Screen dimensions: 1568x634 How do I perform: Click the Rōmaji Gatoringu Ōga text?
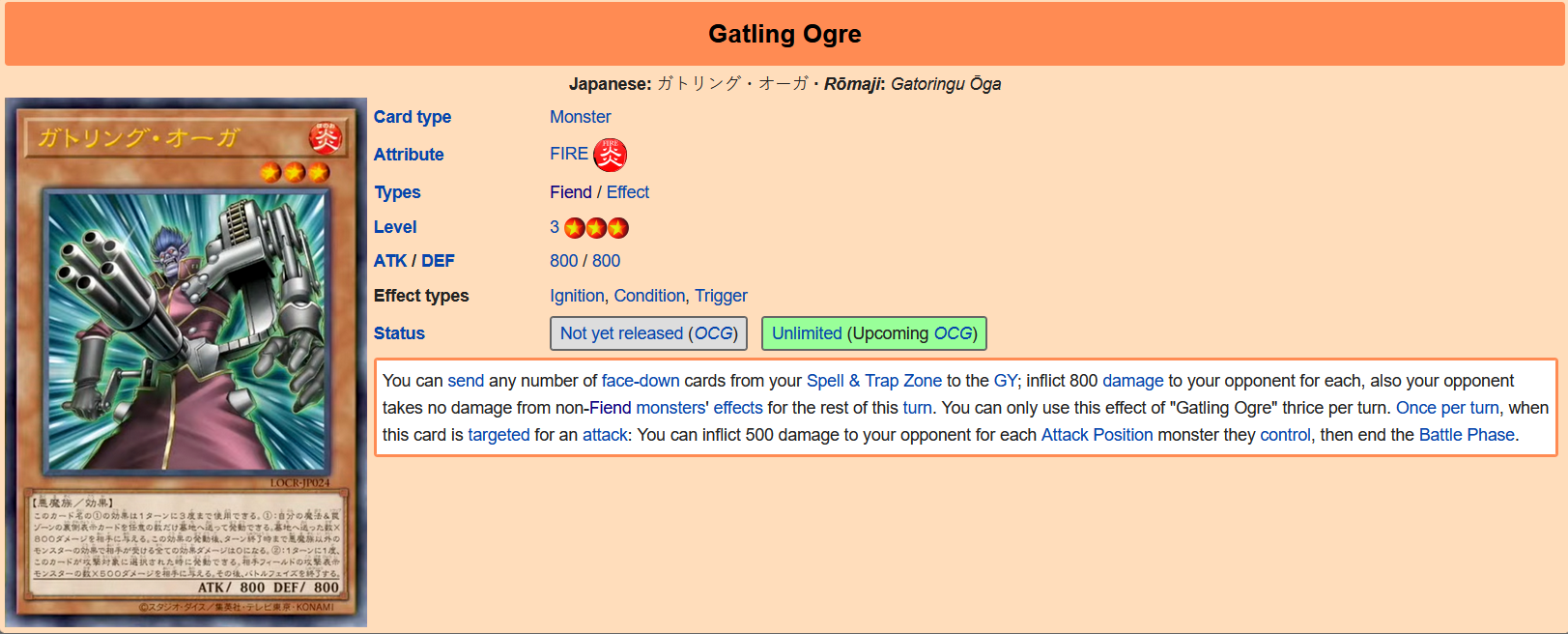pyautogui.click(x=946, y=84)
